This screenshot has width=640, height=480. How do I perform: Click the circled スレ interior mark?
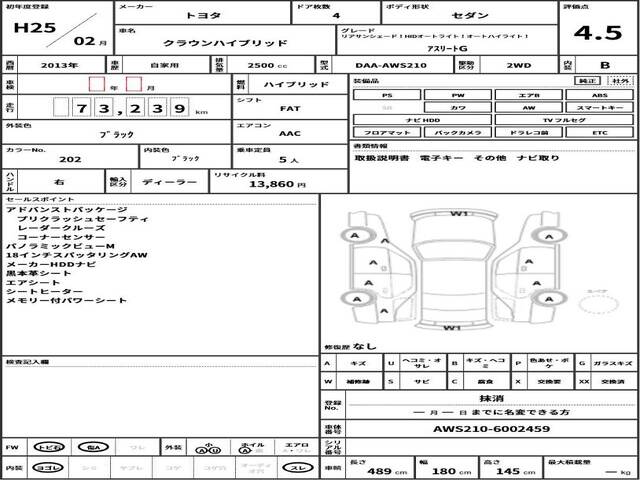pyautogui.click(x=296, y=467)
